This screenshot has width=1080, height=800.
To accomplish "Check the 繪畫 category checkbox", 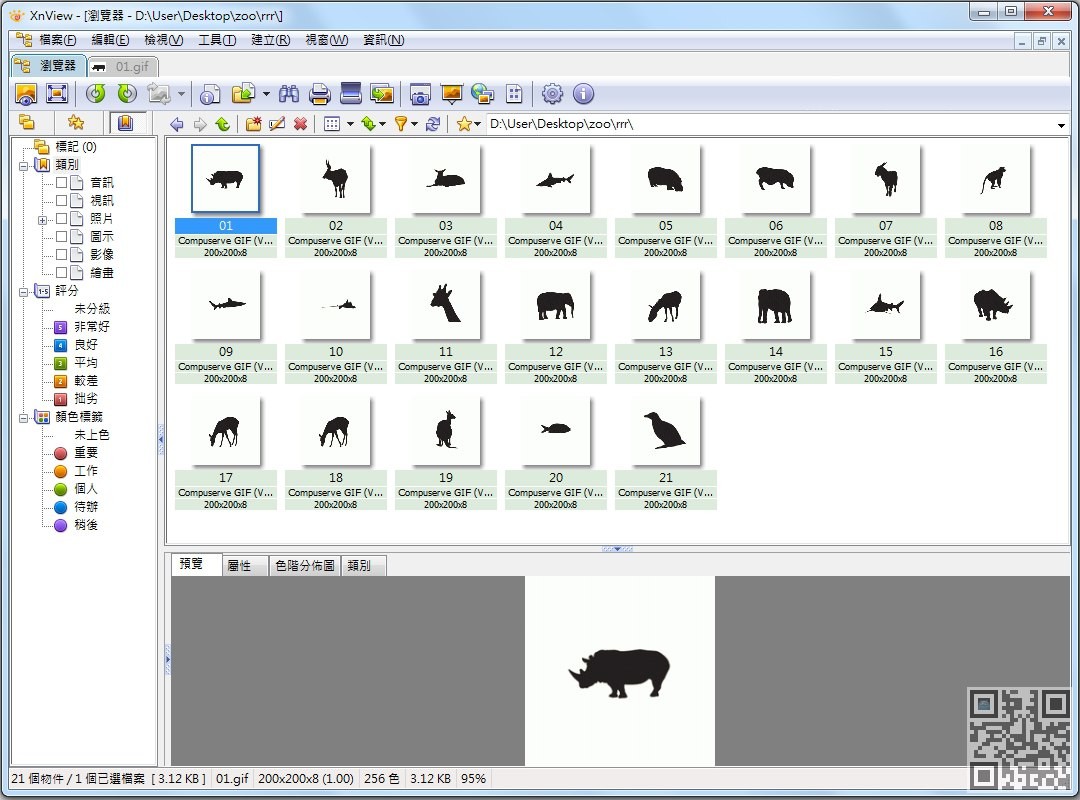I will coord(61,272).
